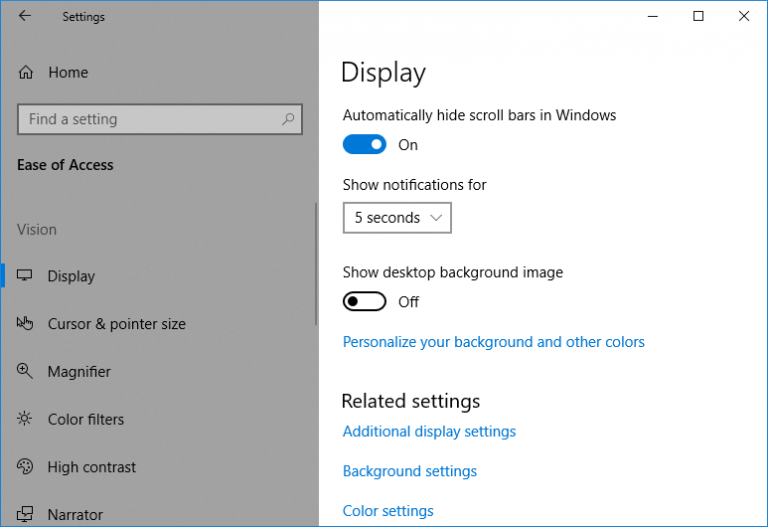This screenshot has height=527, width=768.
Task: Select the Display monitor icon
Action: tap(24, 275)
